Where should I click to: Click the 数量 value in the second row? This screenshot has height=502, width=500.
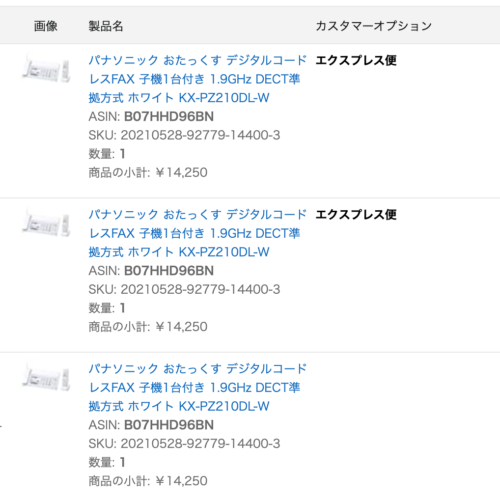(x=123, y=308)
